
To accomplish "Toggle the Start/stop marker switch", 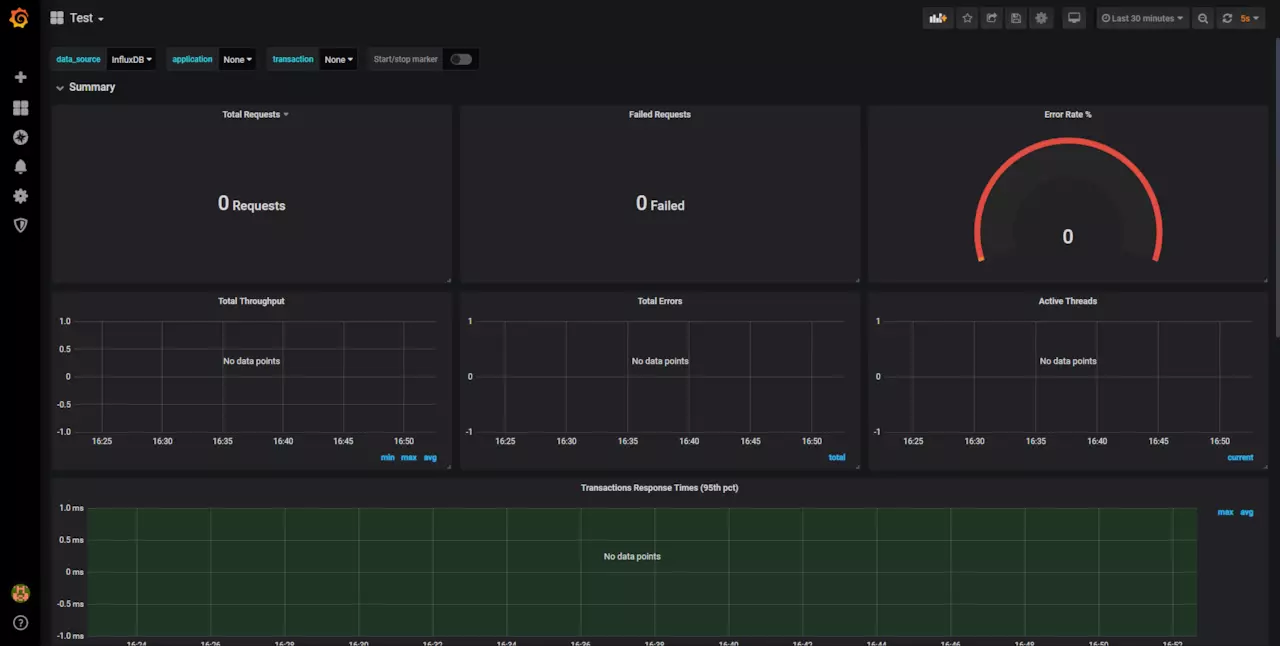I will (x=461, y=59).
